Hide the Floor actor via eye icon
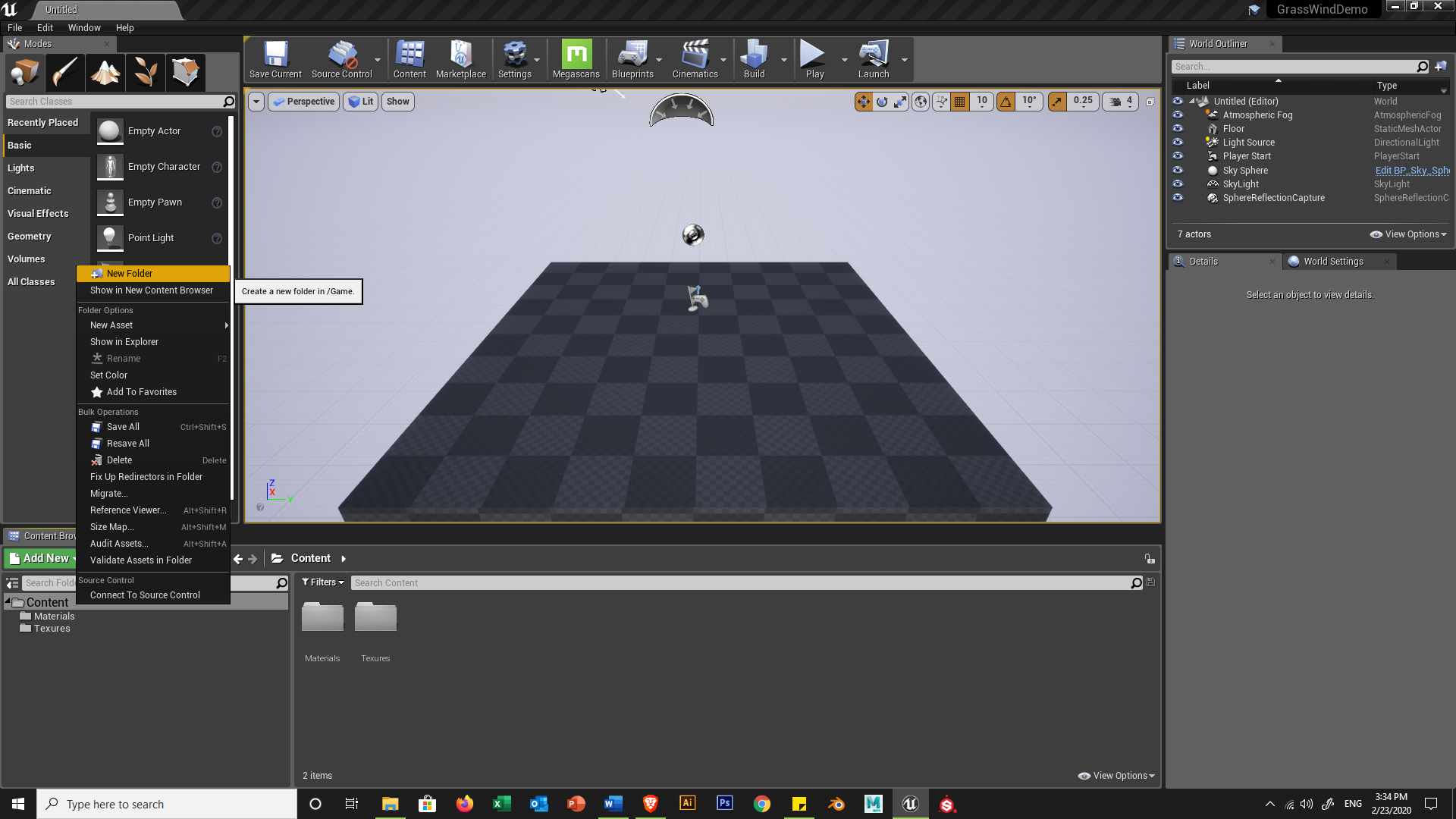Image resolution: width=1456 pixels, height=819 pixels. tap(1178, 129)
